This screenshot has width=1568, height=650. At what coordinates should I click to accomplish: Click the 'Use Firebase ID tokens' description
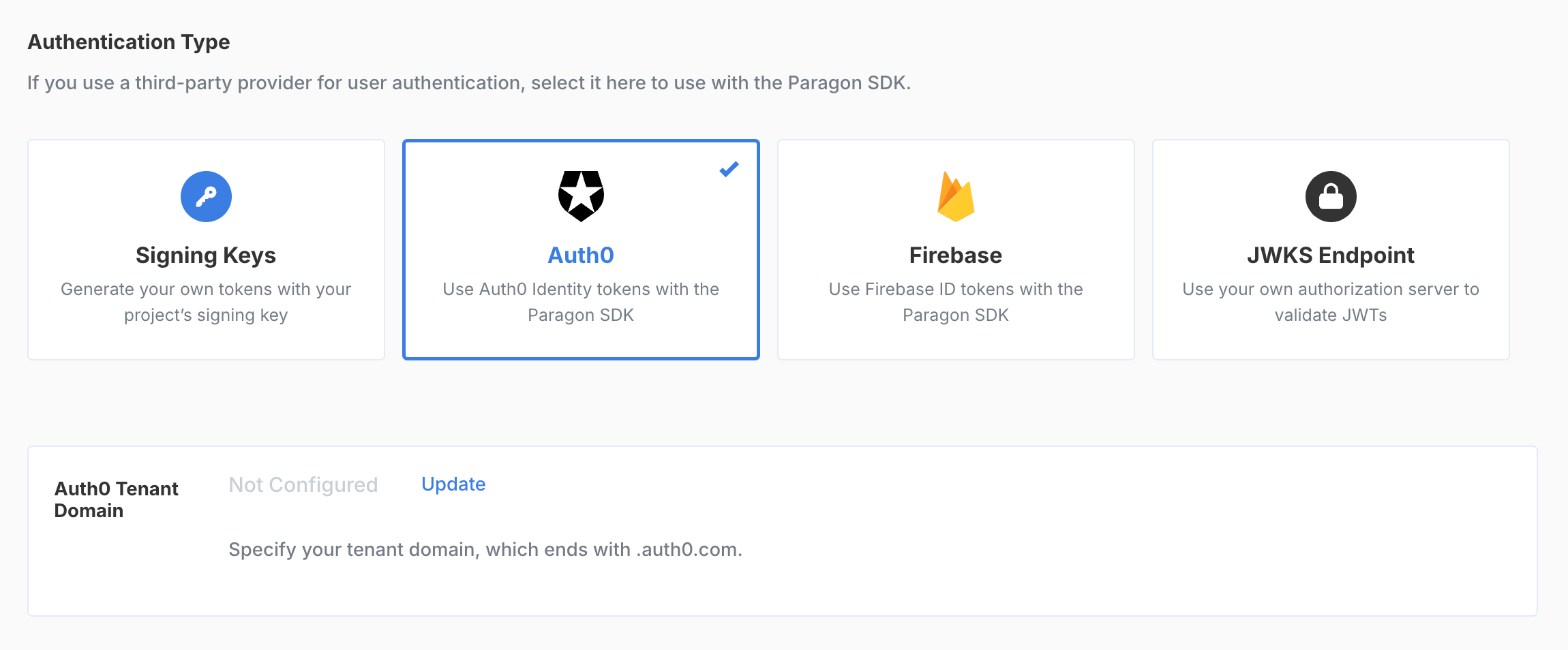[956, 302]
